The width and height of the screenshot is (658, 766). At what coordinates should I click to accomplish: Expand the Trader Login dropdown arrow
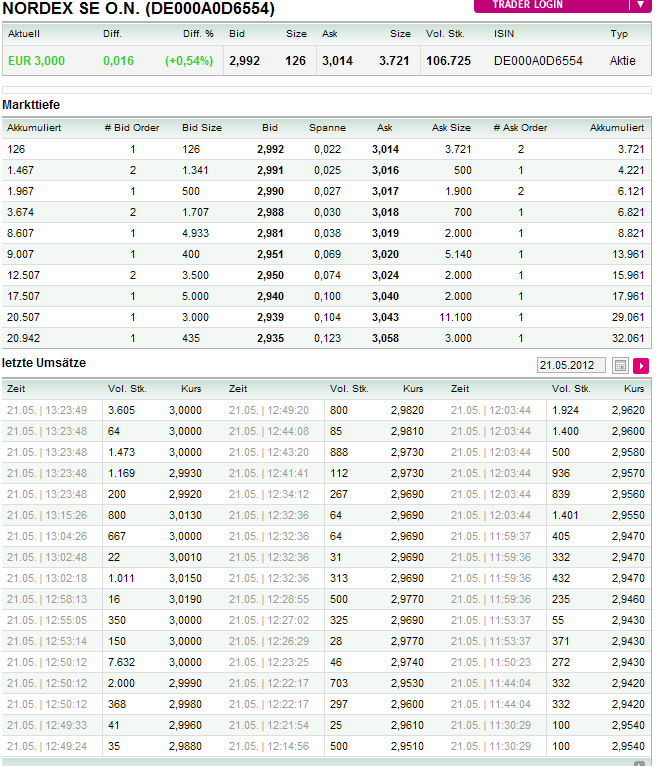(x=640, y=5)
